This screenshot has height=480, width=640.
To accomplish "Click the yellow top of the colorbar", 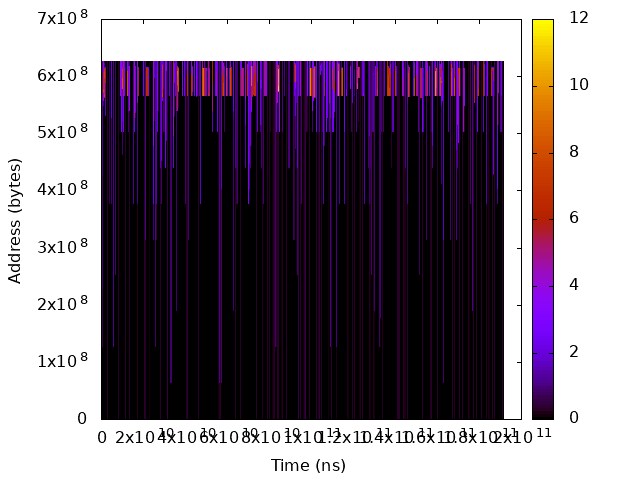I will coord(543,25).
